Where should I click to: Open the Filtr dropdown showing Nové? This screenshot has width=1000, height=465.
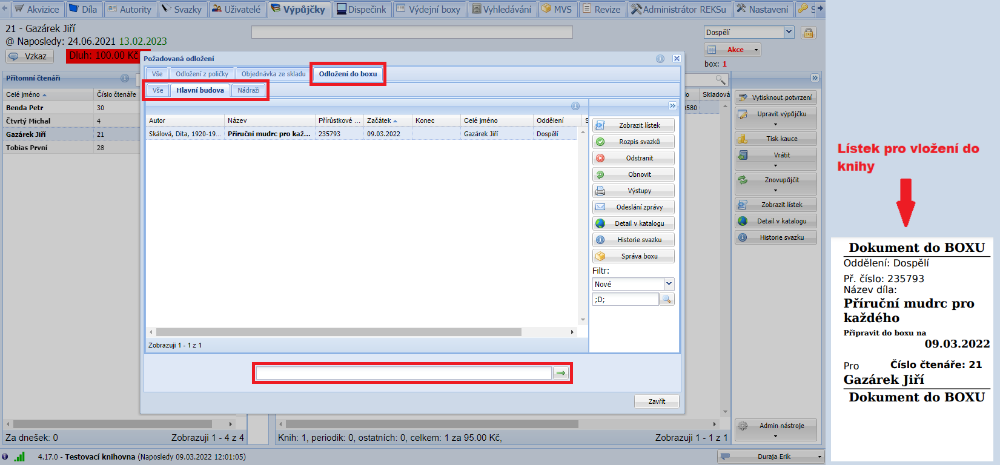(634, 284)
